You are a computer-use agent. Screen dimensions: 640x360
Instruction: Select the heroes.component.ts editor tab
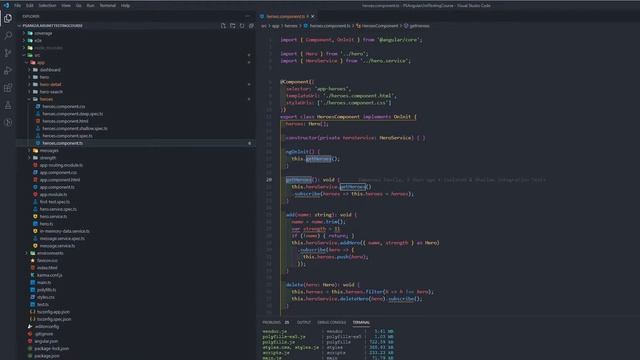pos(287,16)
